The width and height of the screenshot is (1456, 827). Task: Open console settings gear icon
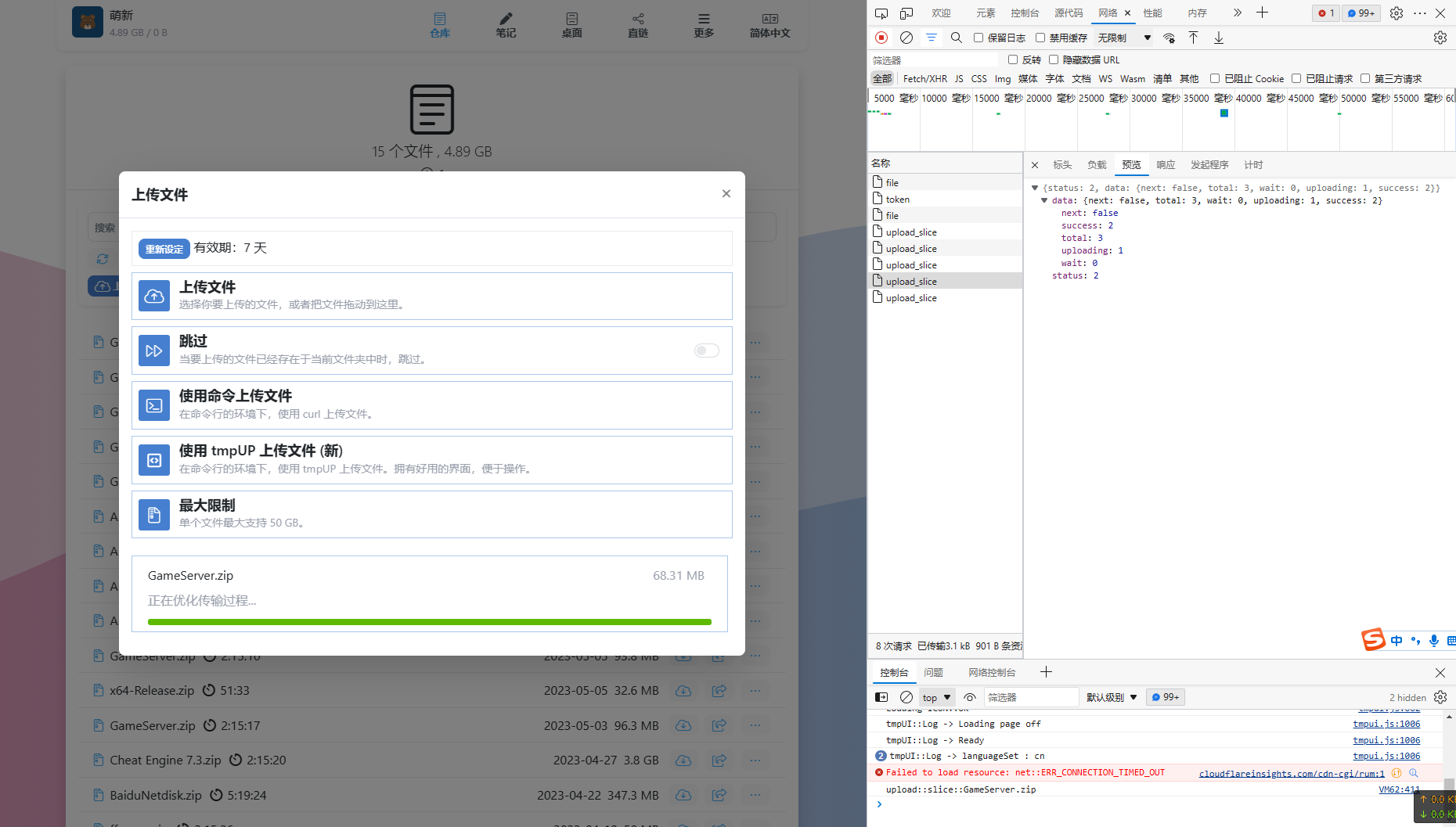1440,697
